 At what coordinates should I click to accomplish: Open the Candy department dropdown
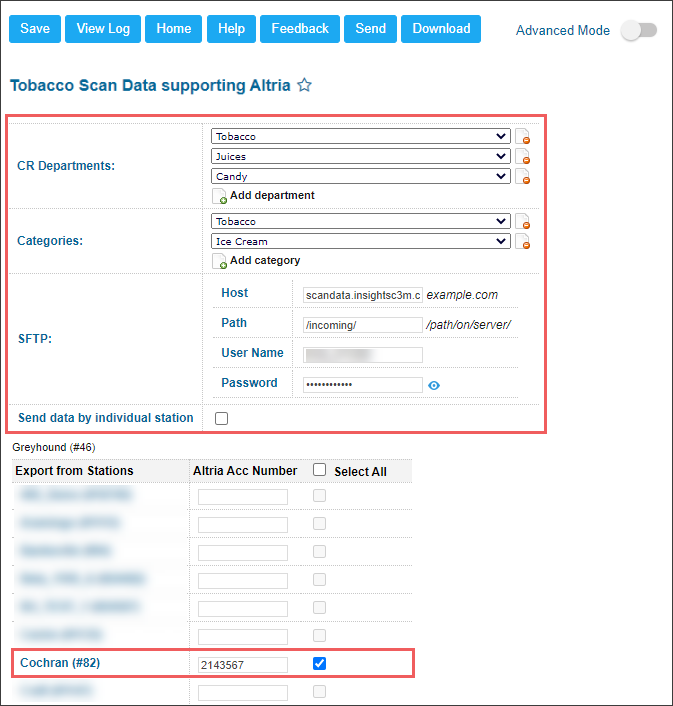click(361, 176)
